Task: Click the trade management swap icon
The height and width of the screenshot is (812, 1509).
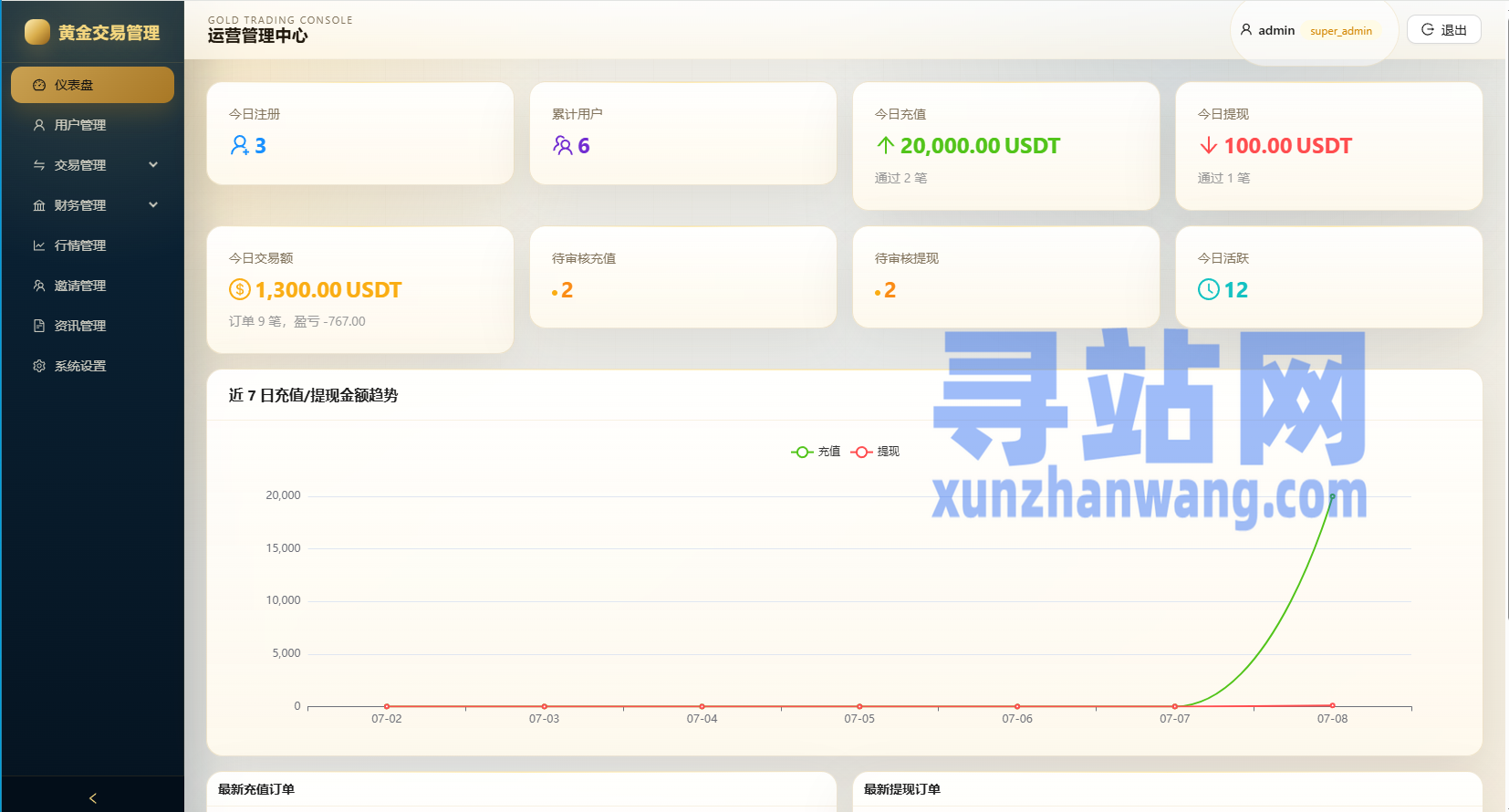Action: click(x=39, y=165)
